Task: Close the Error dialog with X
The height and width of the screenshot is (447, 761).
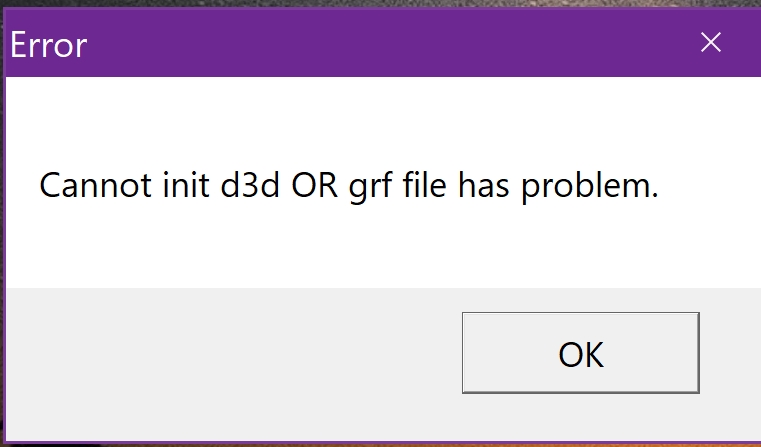Action: (710, 43)
